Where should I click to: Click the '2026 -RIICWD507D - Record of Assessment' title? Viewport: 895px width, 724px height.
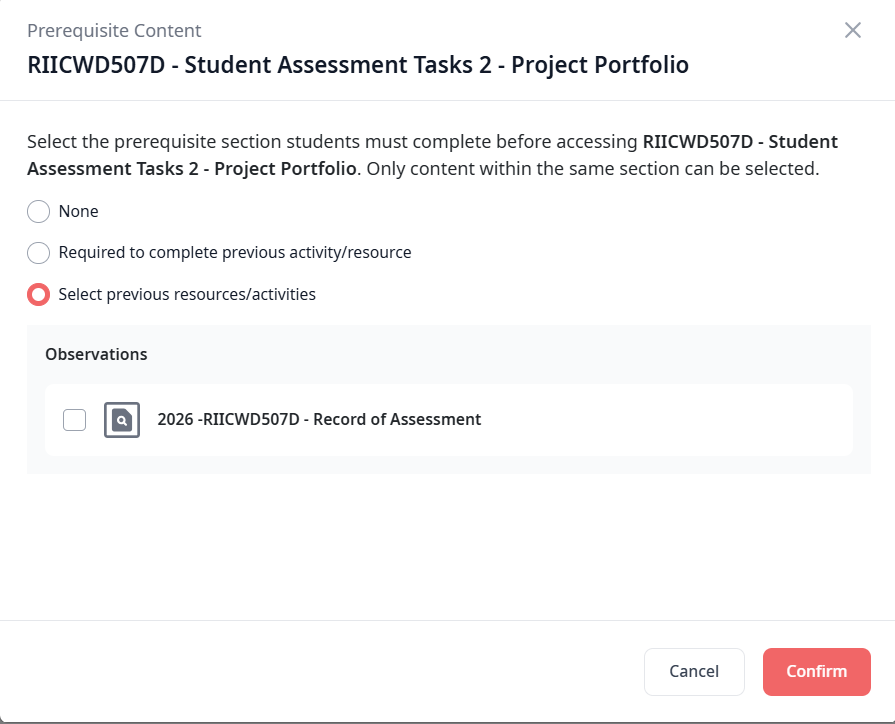[319, 420]
